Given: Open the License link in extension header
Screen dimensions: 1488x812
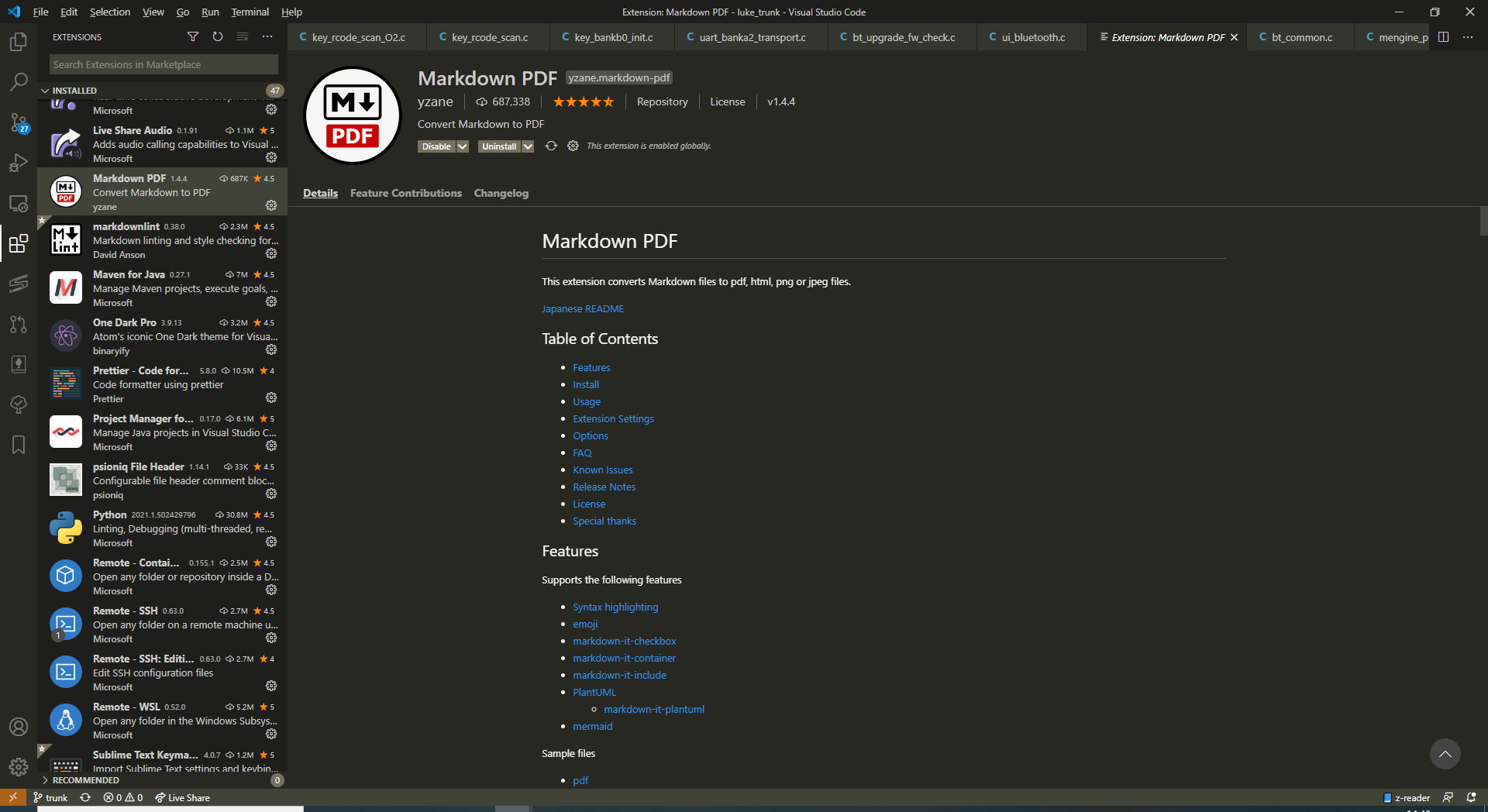Looking at the screenshot, I should pos(727,101).
